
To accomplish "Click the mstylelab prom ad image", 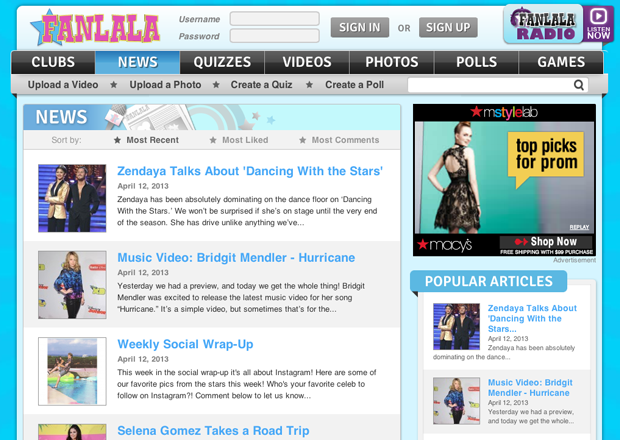I will pyautogui.click(x=504, y=178).
